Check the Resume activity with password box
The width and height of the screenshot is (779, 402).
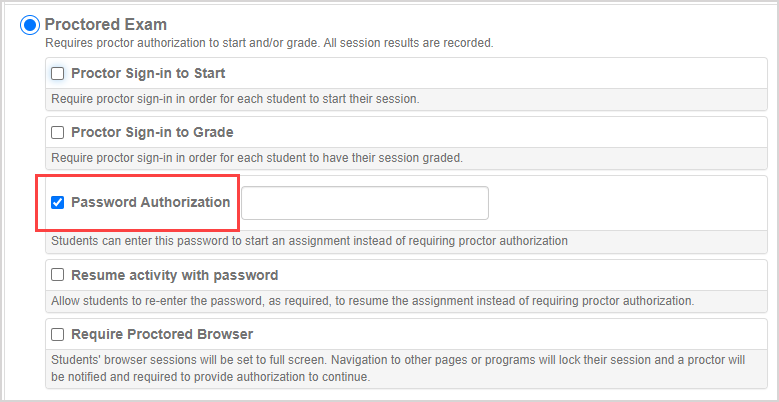pyautogui.click(x=58, y=275)
